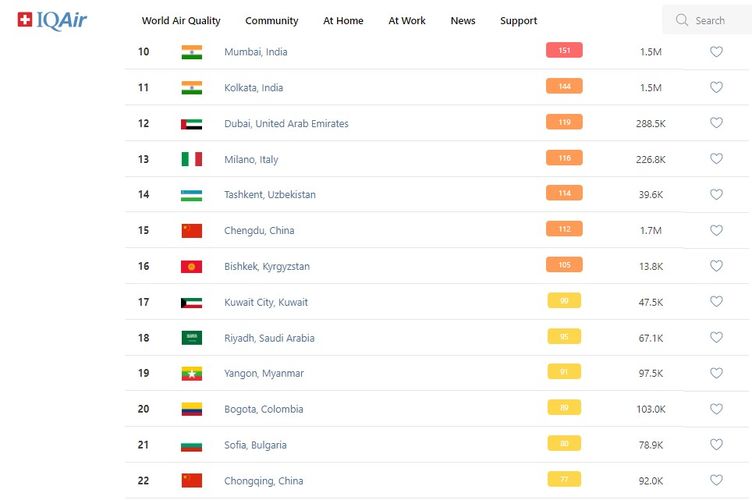Click the Kyrgyzstan flag icon
The height and width of the screenshot is (500, 752).
click(191, 266)
